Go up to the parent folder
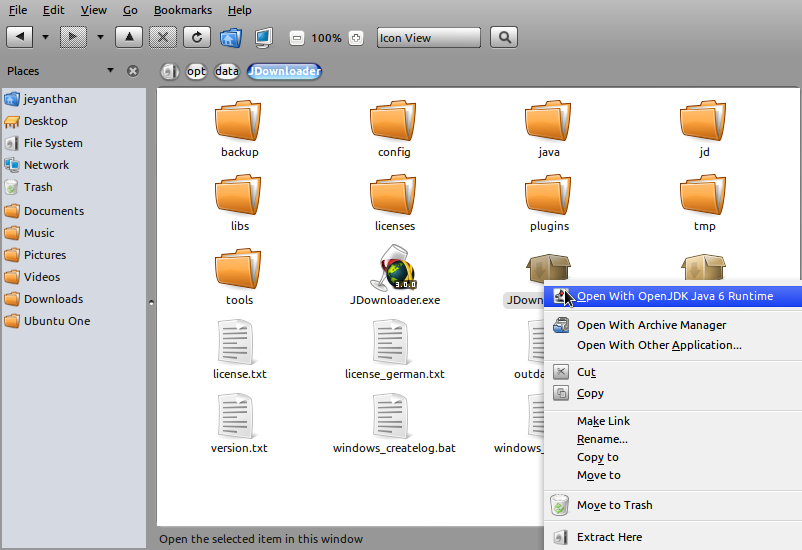This screenshot has height=550, width=802. tap(129, 37)
